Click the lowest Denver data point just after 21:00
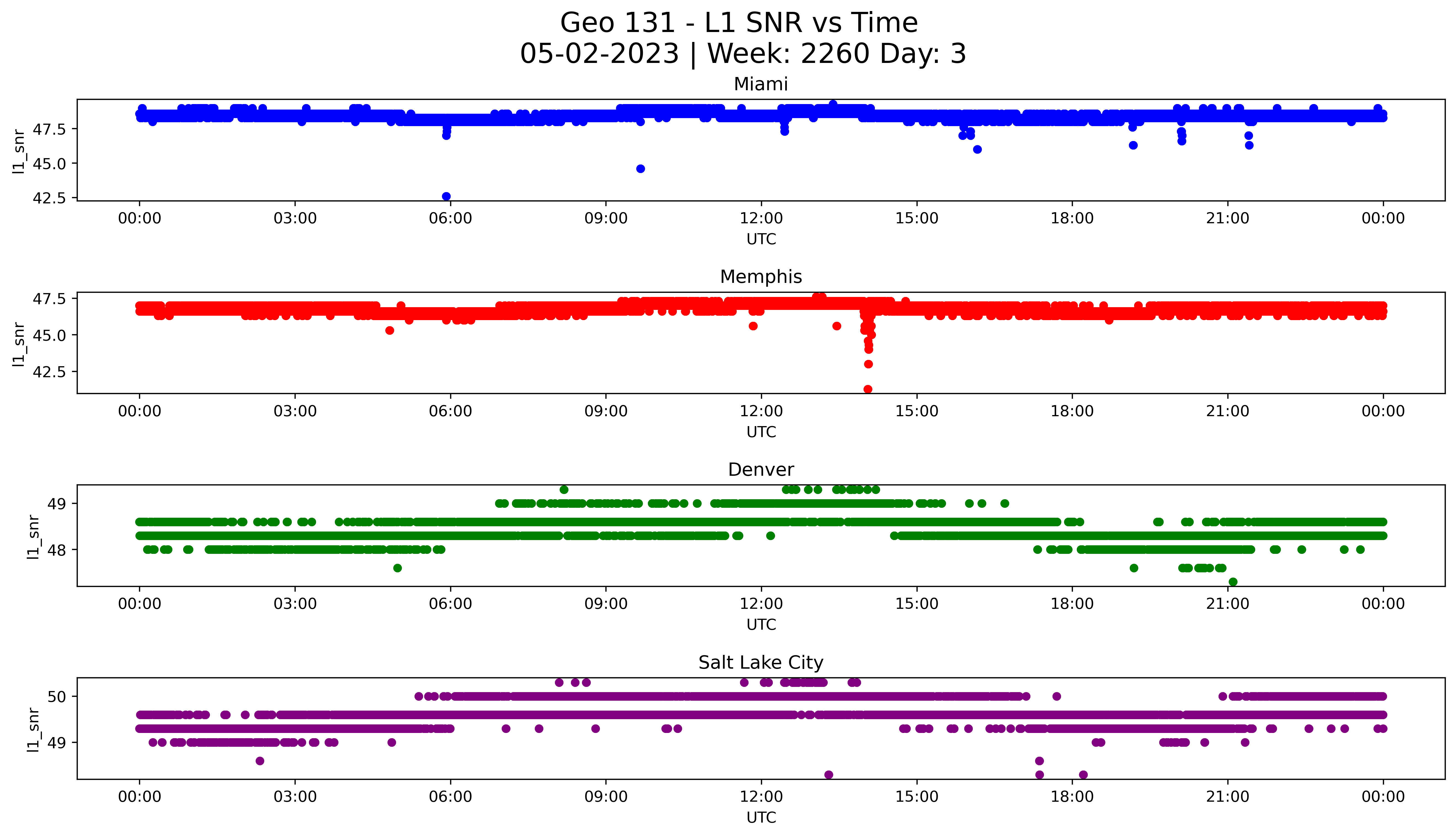1456x837 pixels. click(1233, 582)
